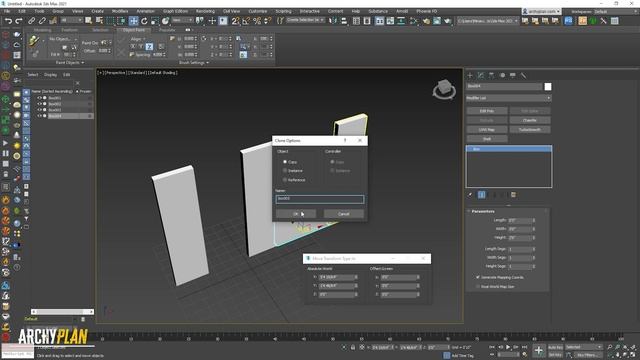Toggle visibility eye of Box002 in scene explorer

pyautogui.click(x=39, y=104)
